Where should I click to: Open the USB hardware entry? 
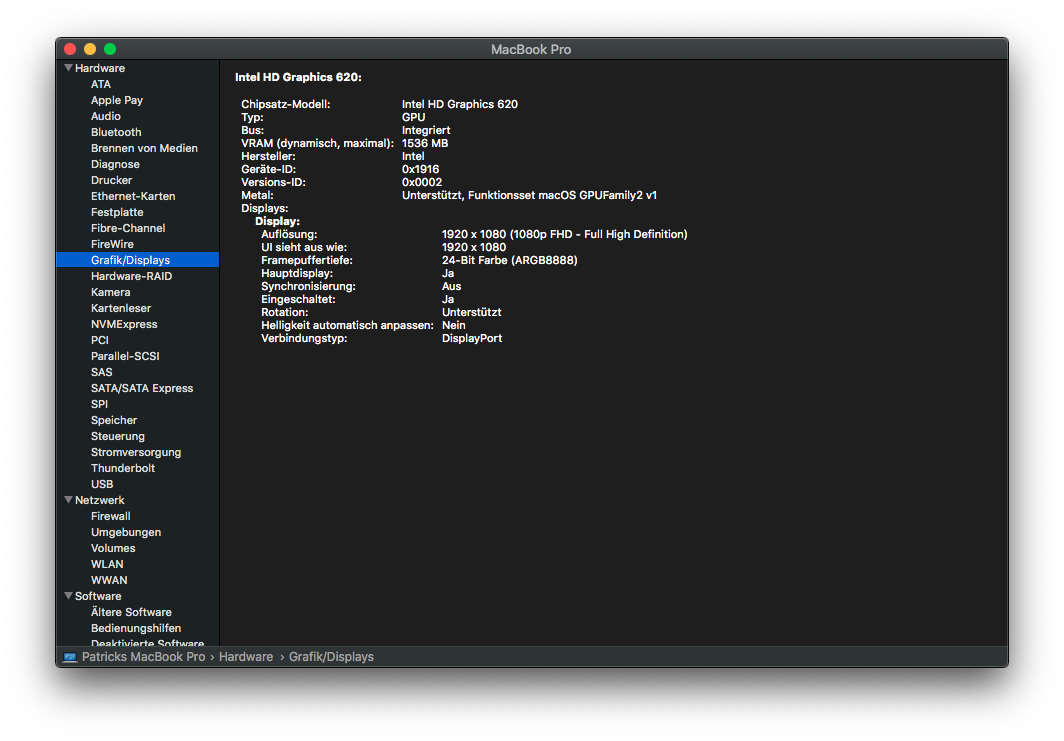[102, 484]
